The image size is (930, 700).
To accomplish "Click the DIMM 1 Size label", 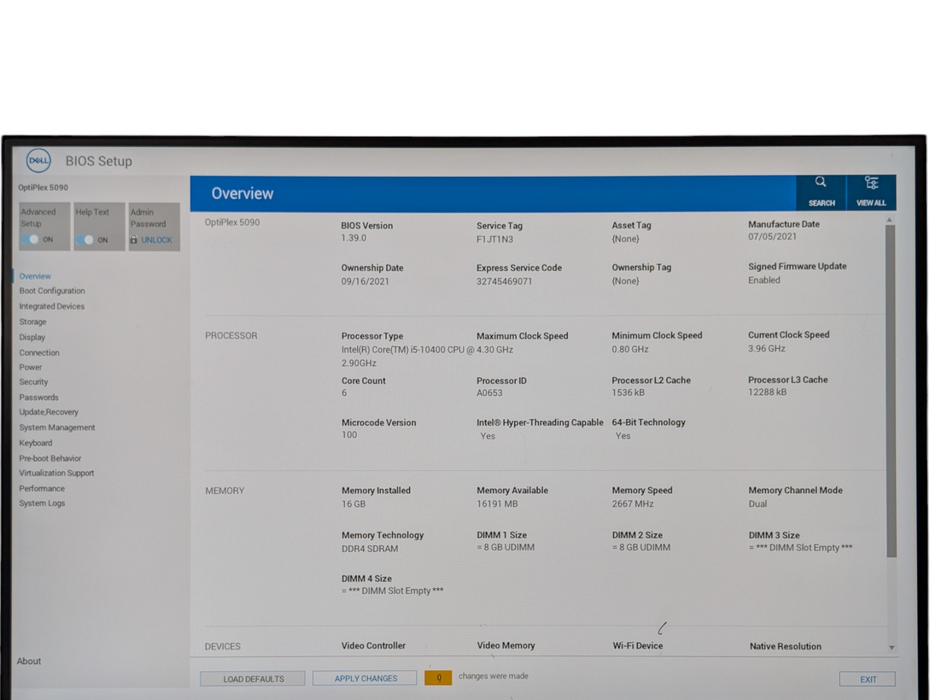I will (502, 534).
